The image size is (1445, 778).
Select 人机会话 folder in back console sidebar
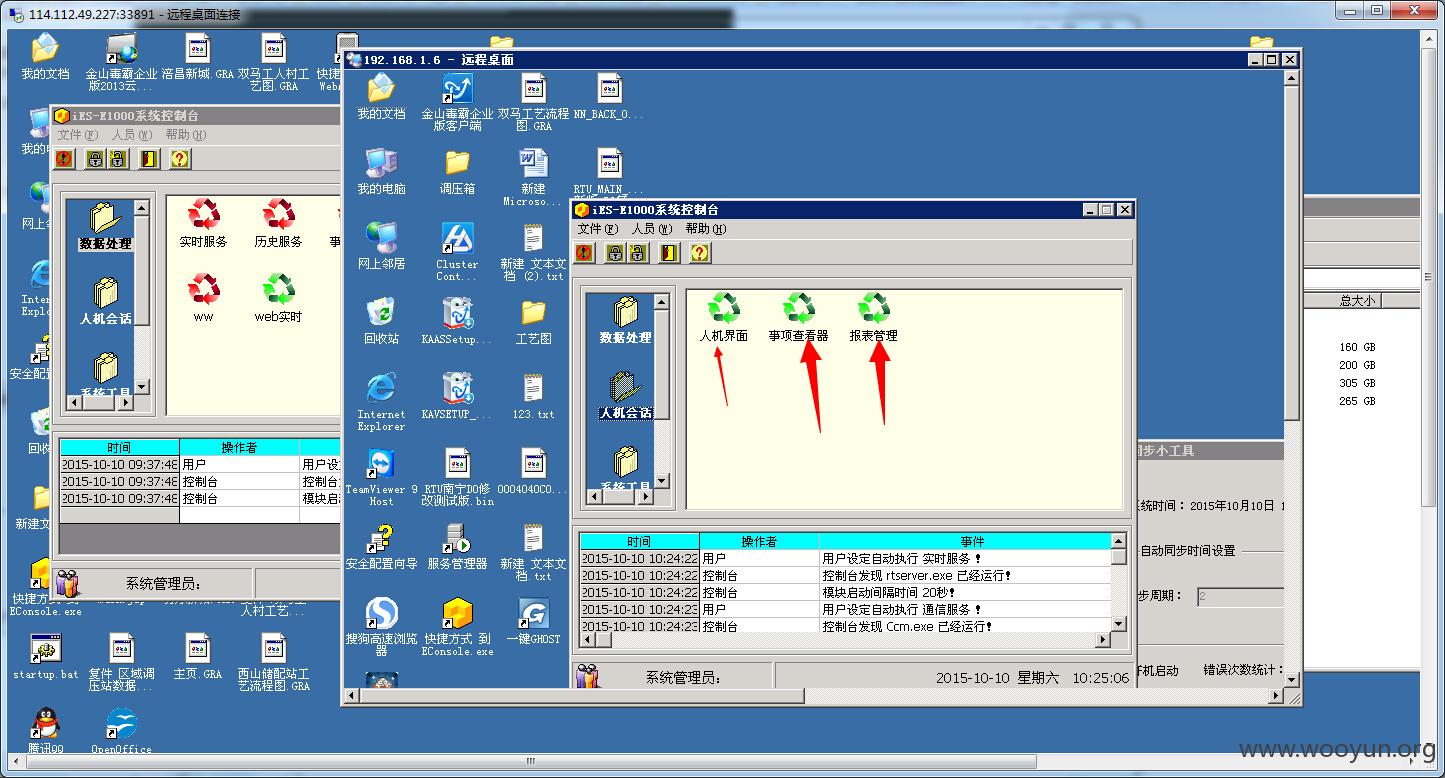(105, 301)
